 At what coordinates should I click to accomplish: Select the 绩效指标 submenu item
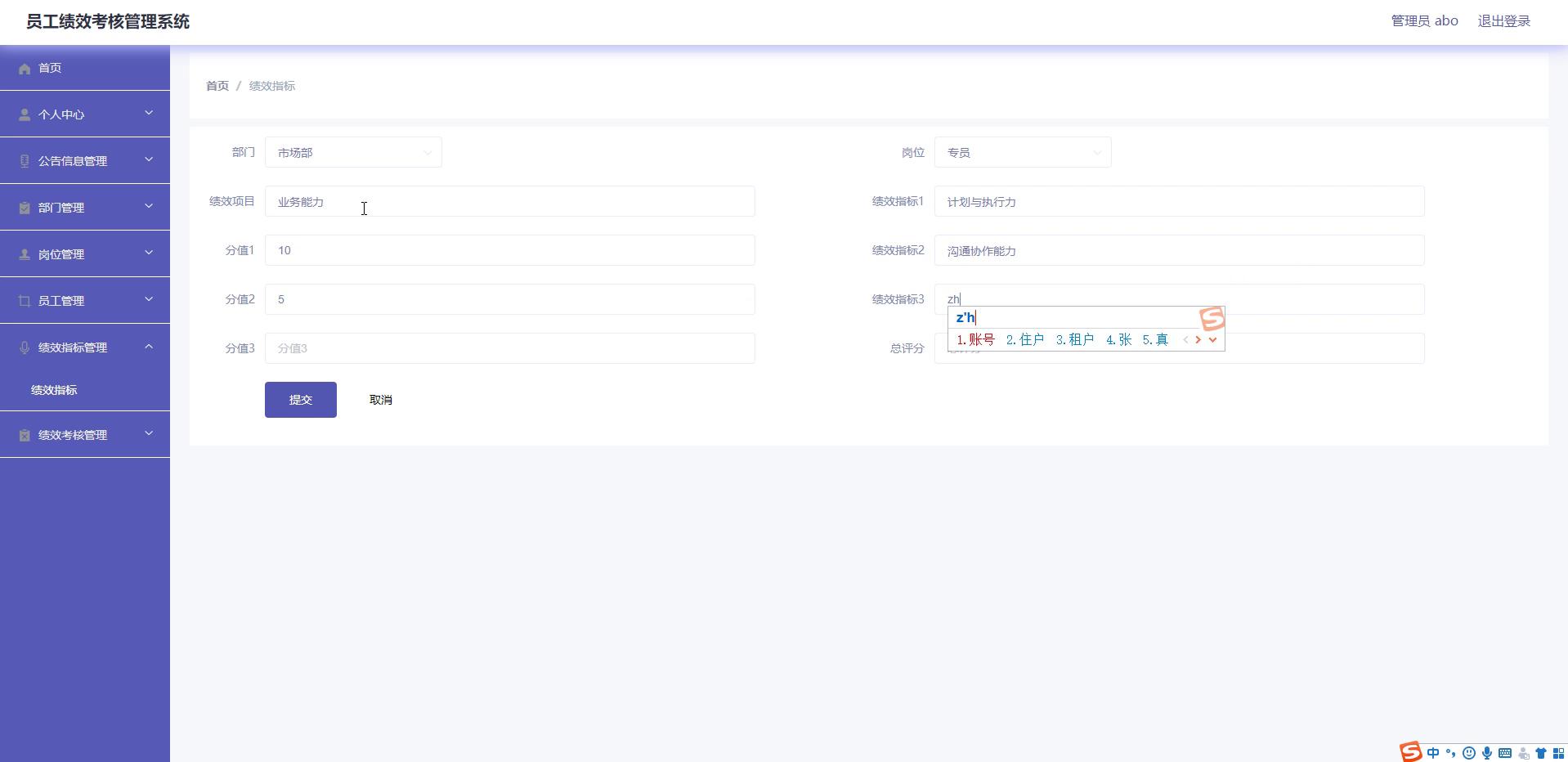(54, 390)
